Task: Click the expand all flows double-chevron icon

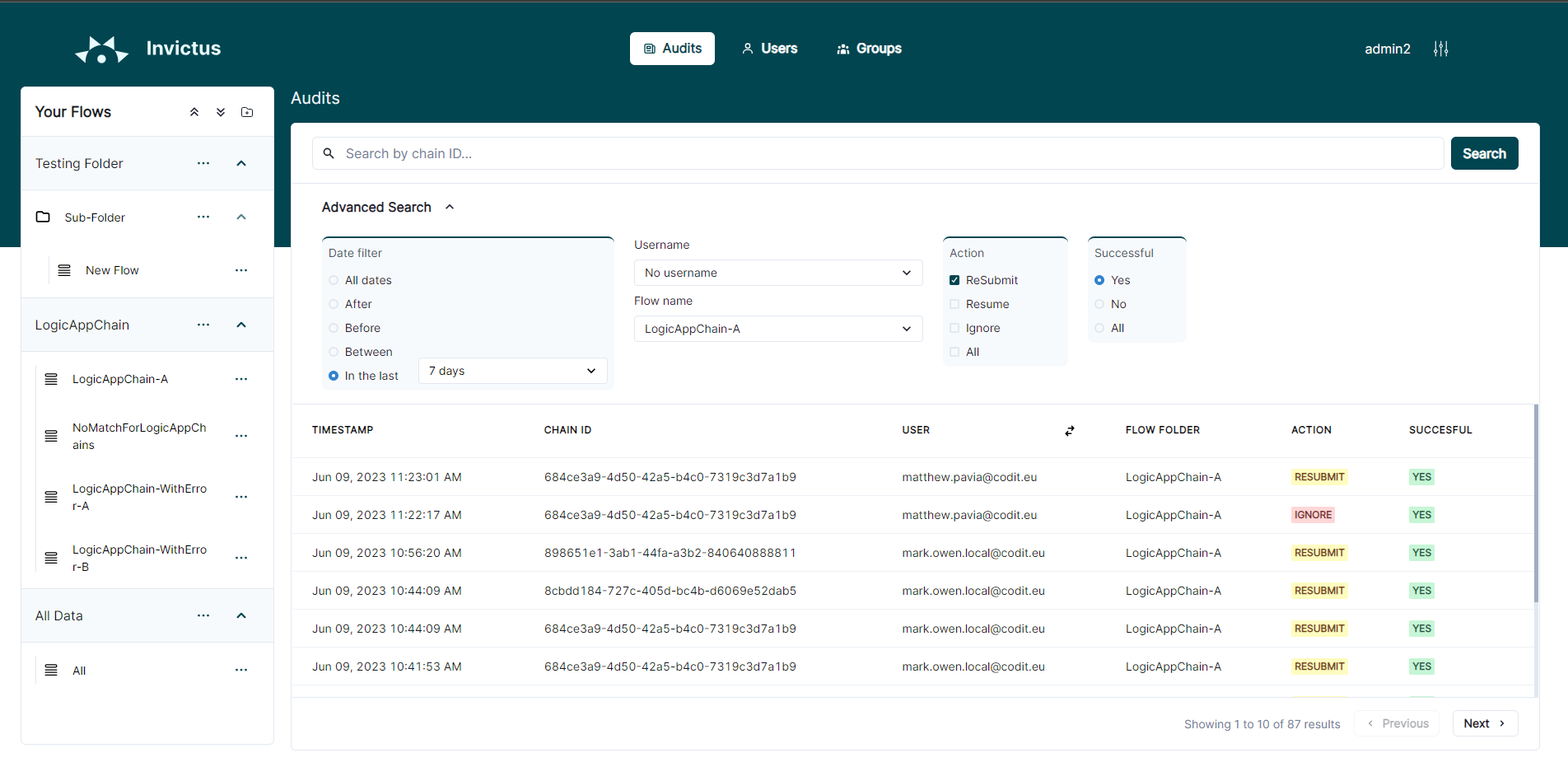Action: coord(221,112)
